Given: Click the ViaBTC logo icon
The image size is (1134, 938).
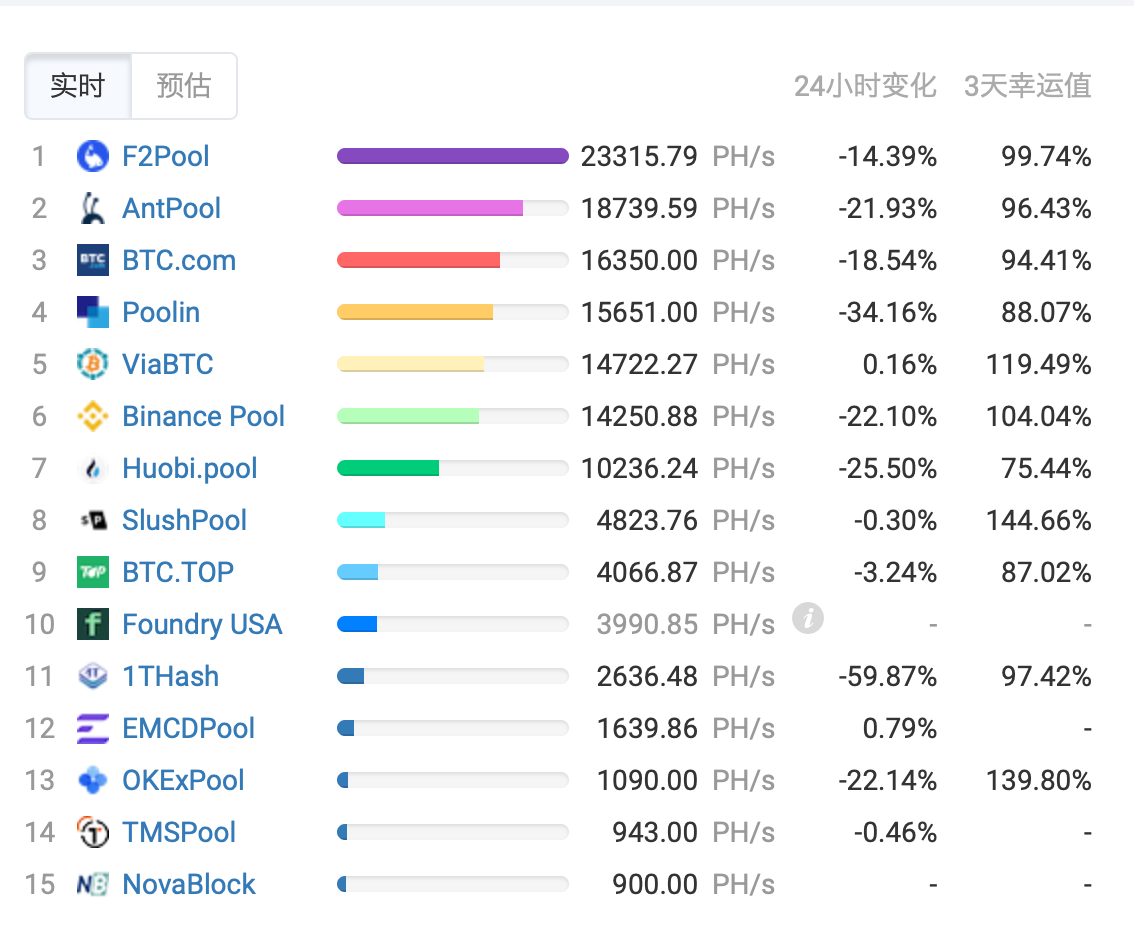Looking at the screenshot, I should pos(93,364).
